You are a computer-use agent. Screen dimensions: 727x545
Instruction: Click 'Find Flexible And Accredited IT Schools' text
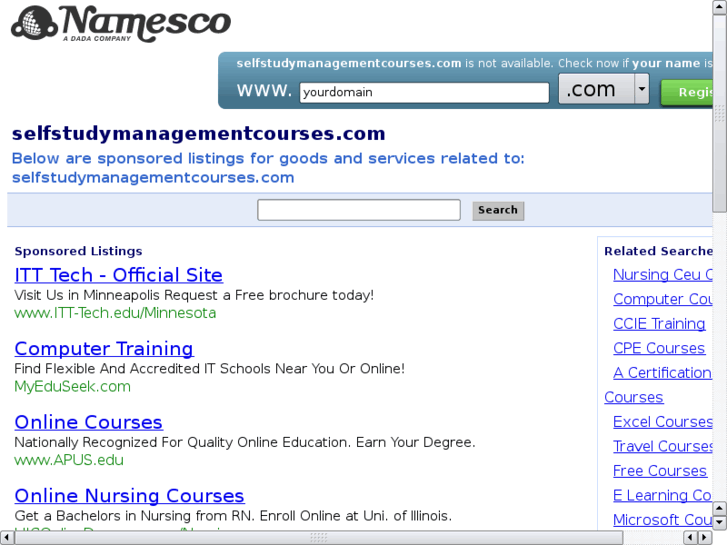pos(210,369)
